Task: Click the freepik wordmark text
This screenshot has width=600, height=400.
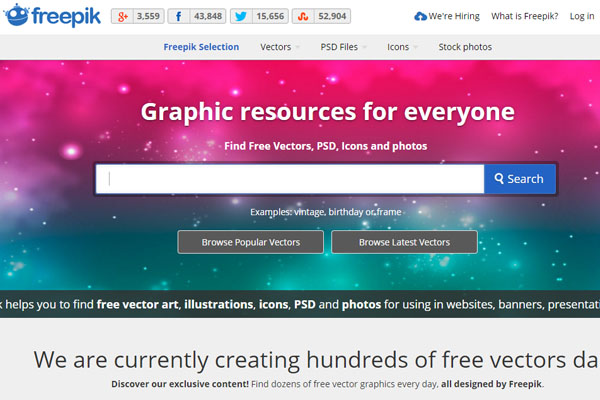Action: (67, 16)
